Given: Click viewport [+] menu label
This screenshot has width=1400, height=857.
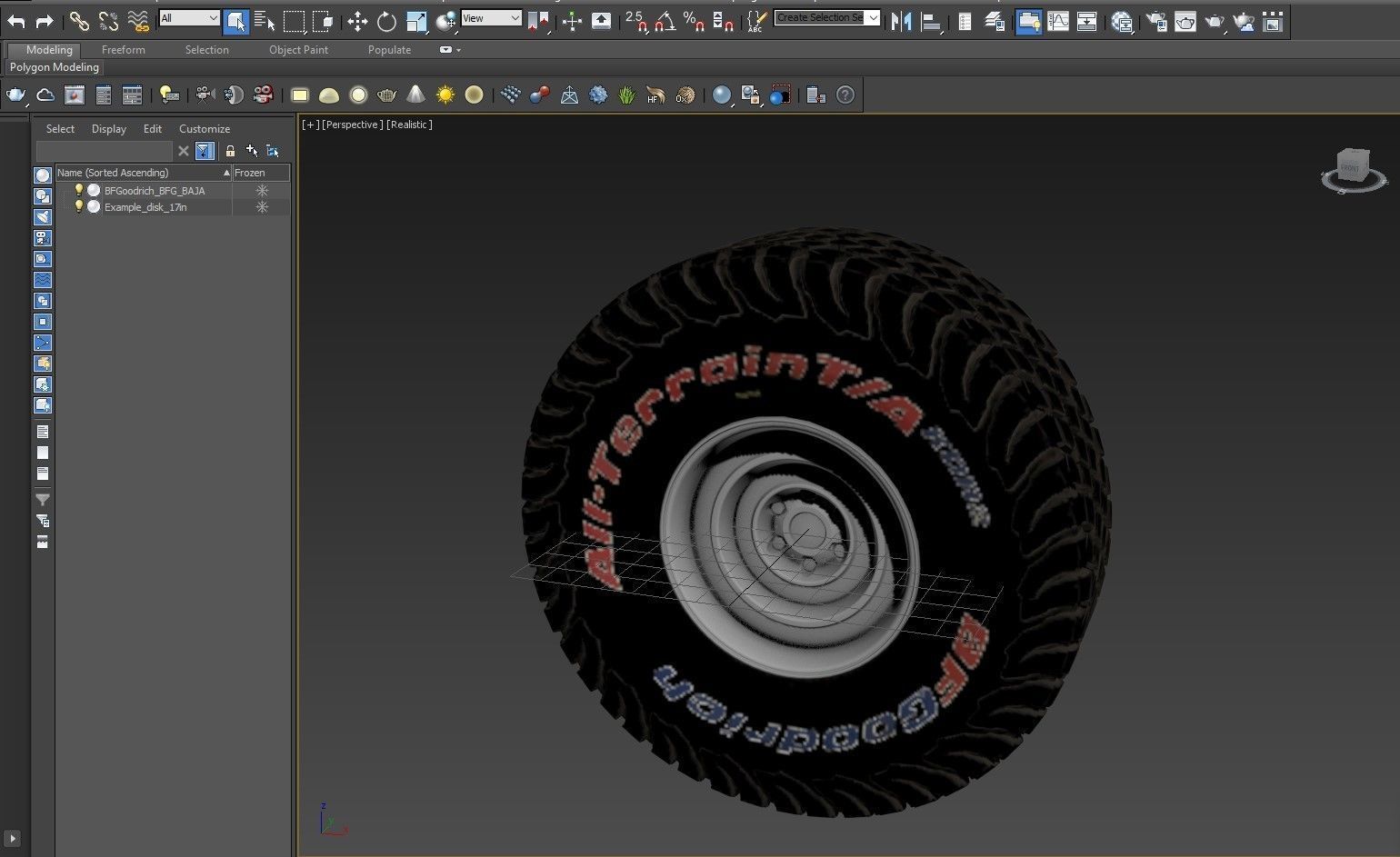Looking at the screenshot, I should coord(310,125).
